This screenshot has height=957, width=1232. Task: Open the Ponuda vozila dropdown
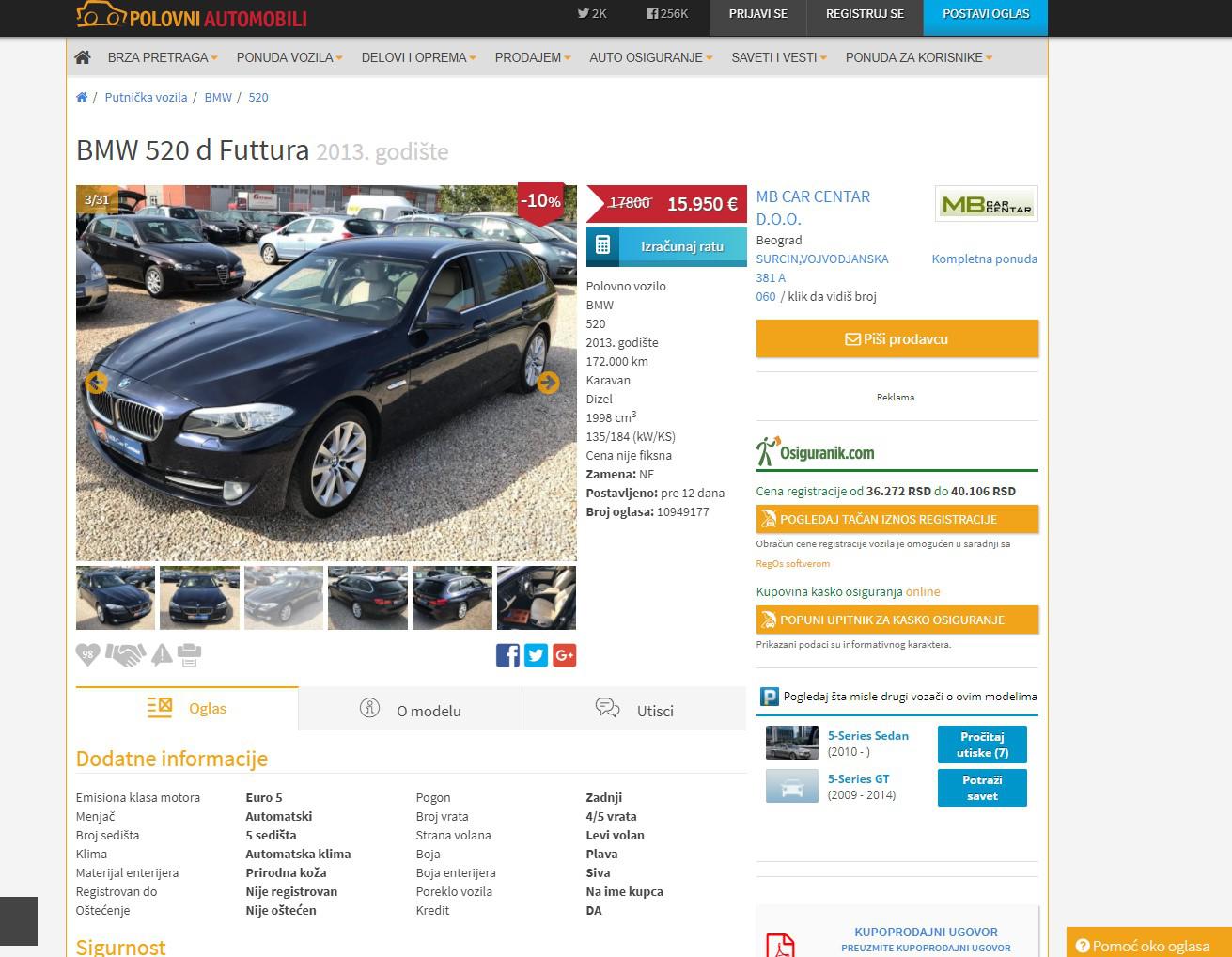(x=289, y=57)
